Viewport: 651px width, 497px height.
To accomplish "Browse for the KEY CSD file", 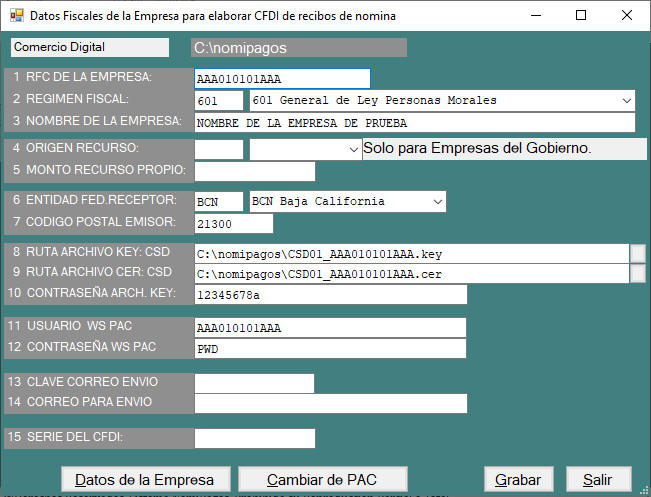I will 637,254.
